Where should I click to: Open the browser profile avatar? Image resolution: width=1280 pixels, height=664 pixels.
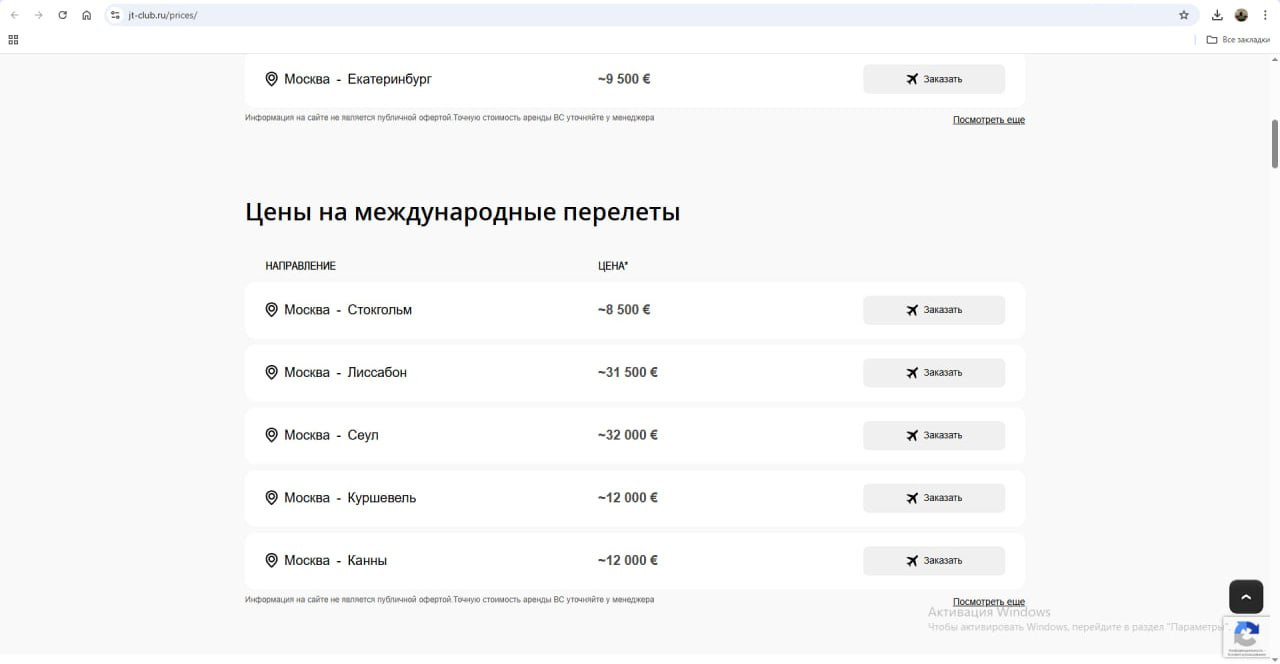tap(1241, 15)
